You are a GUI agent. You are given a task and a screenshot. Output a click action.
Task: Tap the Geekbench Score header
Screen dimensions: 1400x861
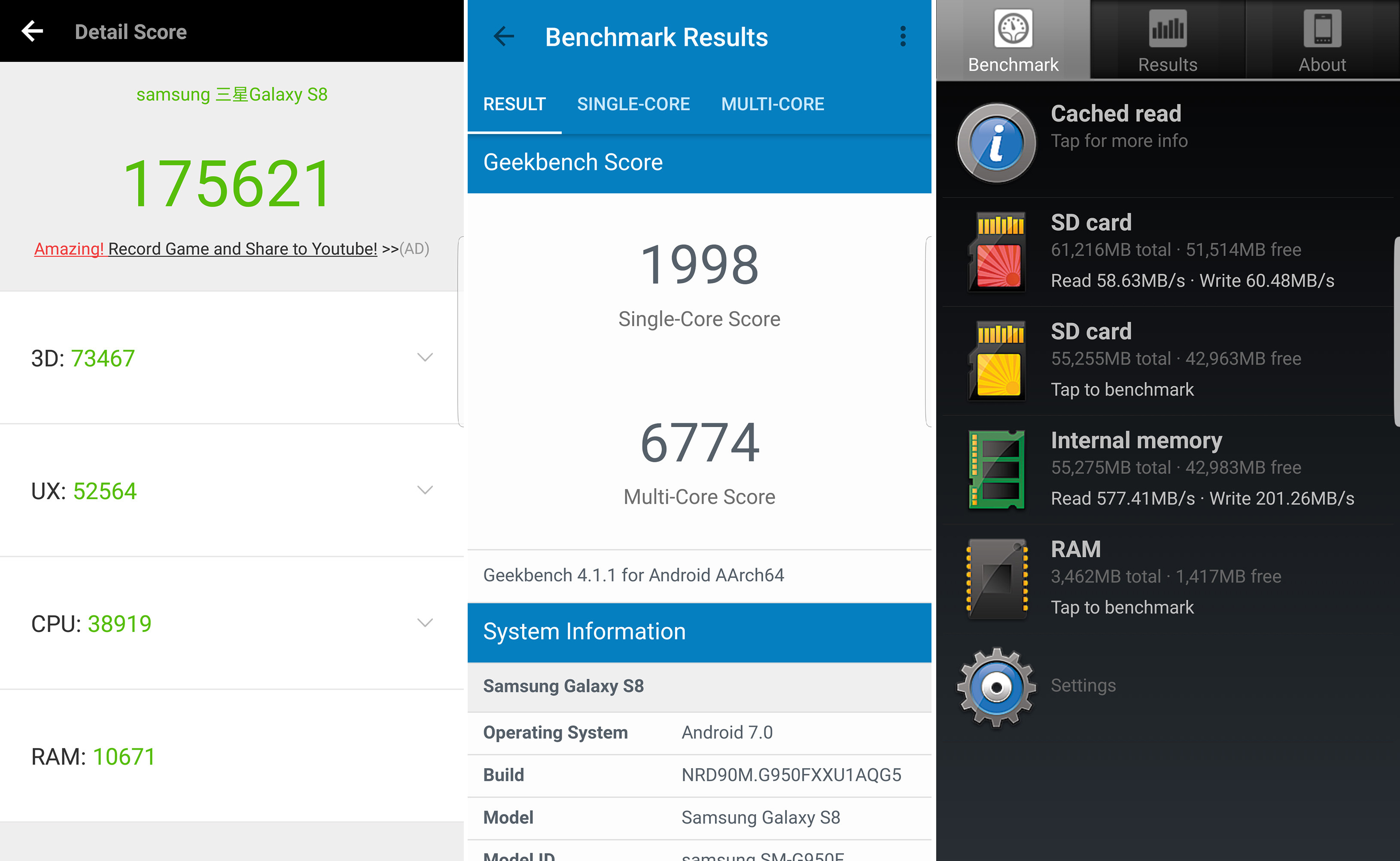pyautogui.click(x=700, y=163)
